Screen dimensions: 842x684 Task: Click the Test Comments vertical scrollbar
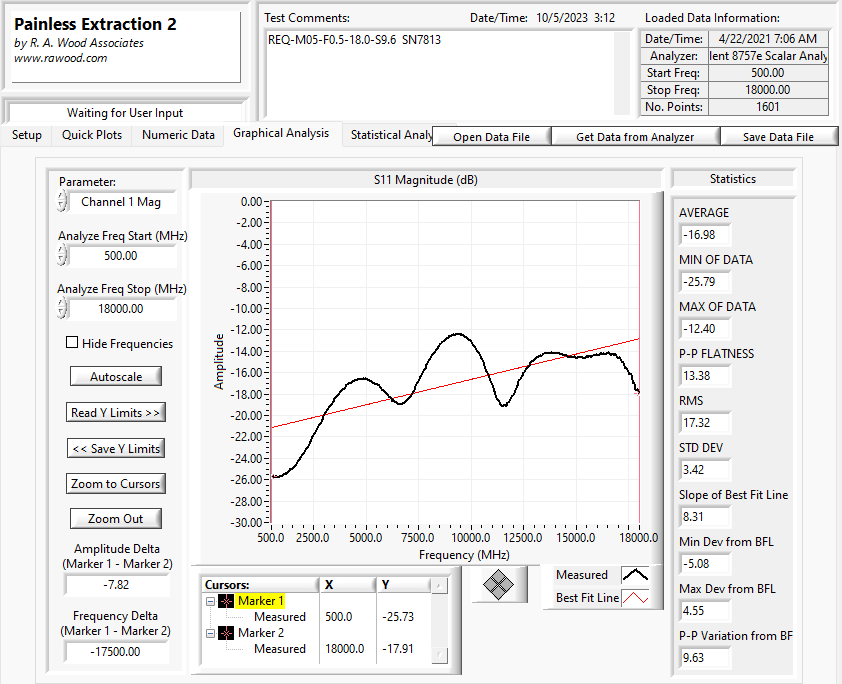click(621, 73)
